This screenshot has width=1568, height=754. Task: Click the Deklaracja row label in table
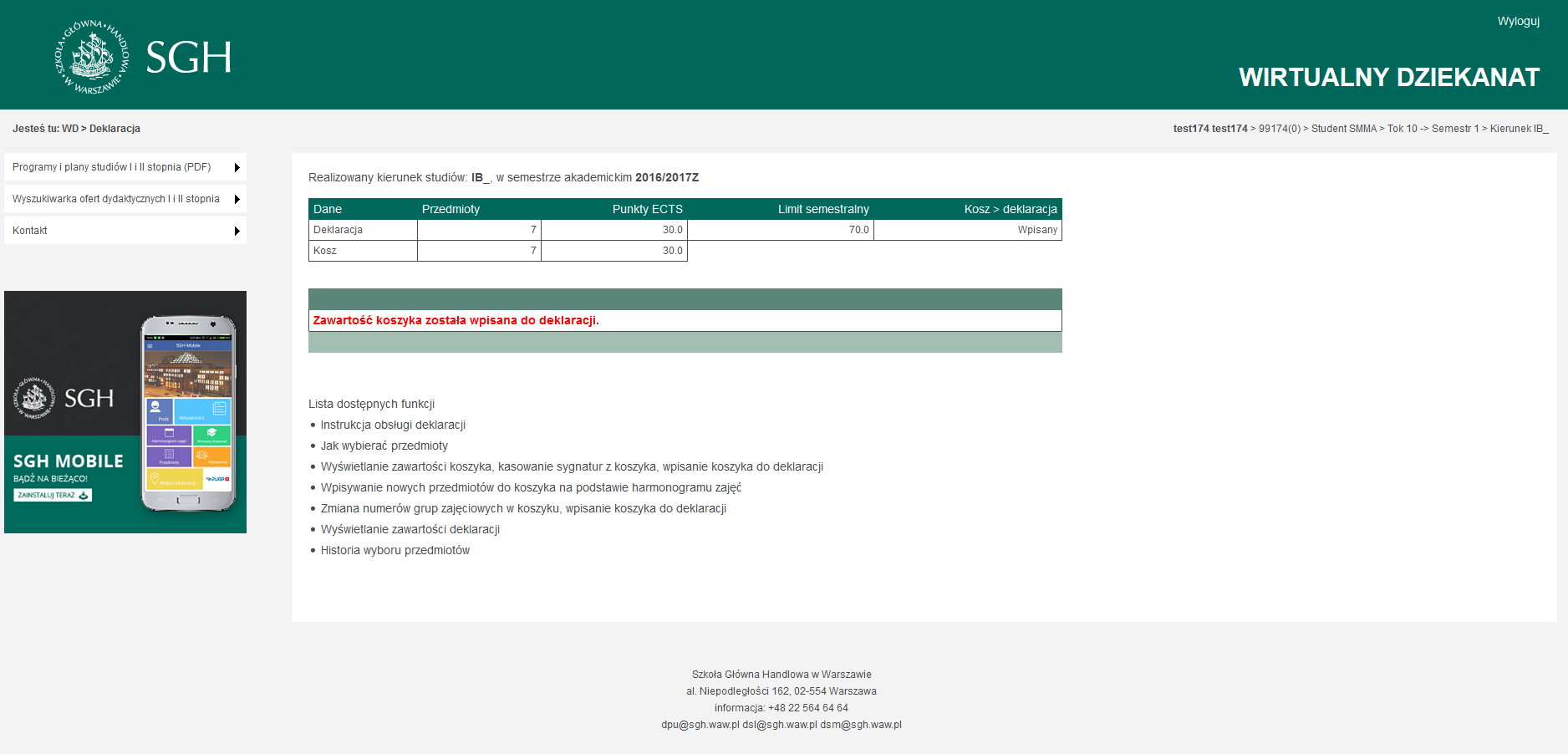(x=363, y=230)
